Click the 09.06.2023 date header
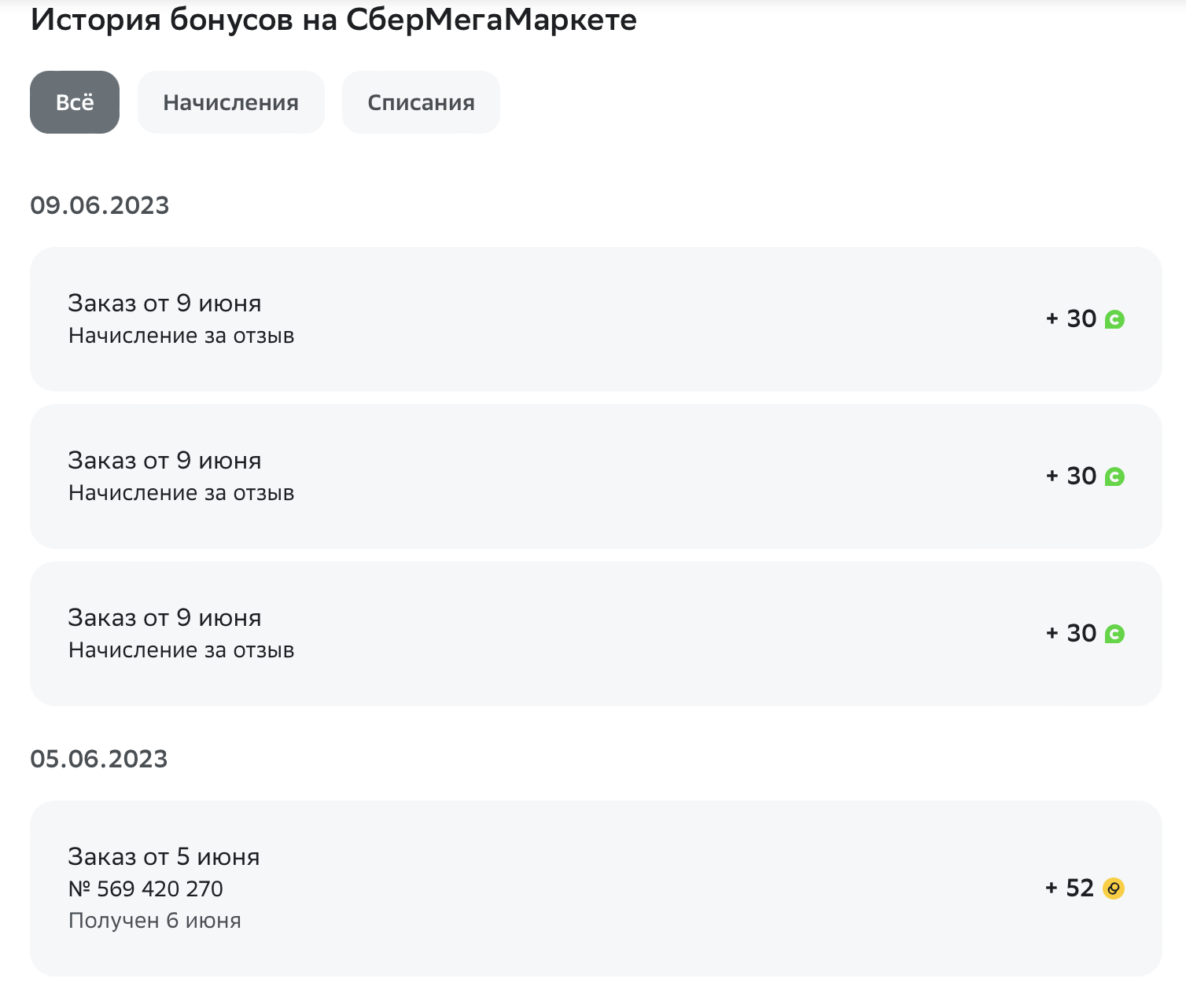The height and width of the screenshot is (1008, 1186). click(x=100, y=205)
